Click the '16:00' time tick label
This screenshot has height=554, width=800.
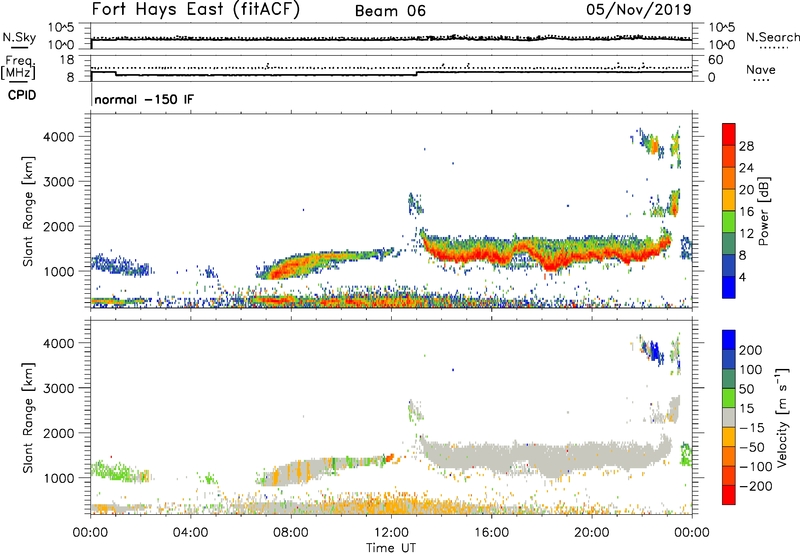point(491,533)
